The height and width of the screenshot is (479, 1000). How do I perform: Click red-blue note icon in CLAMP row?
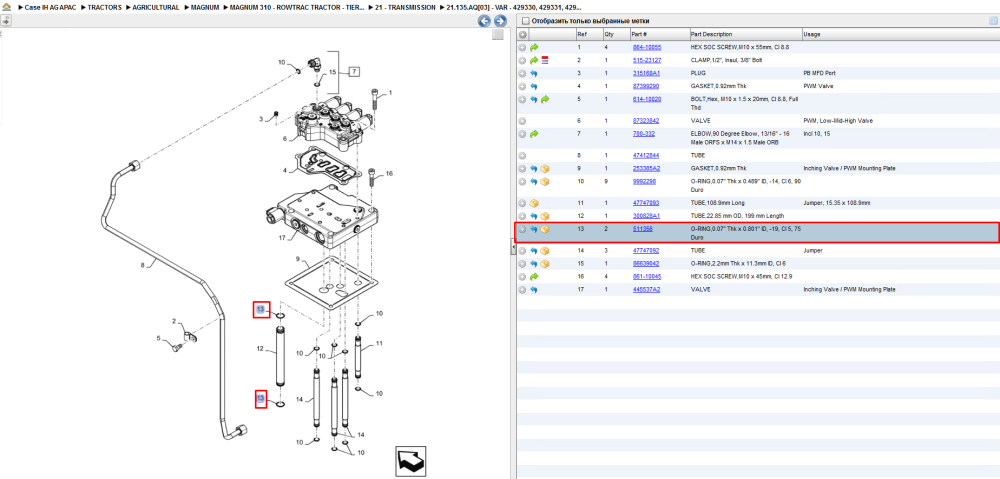click(545, 60)
